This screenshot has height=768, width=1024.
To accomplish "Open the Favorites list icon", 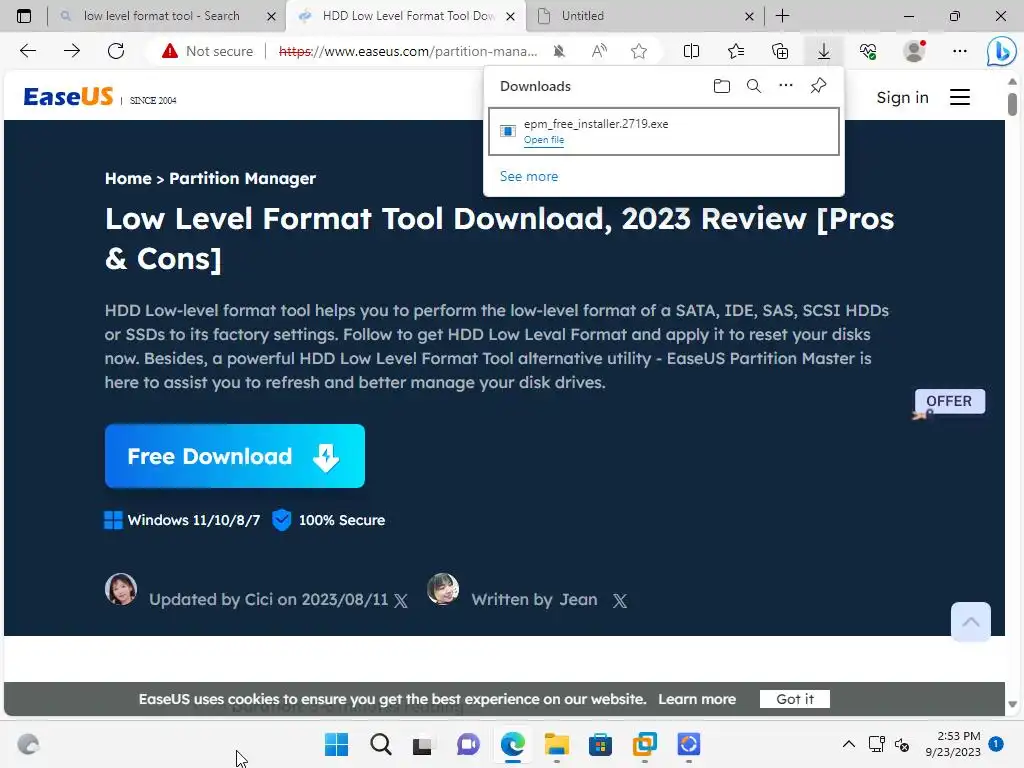I will pyautogui.click(x=736, y=51).
